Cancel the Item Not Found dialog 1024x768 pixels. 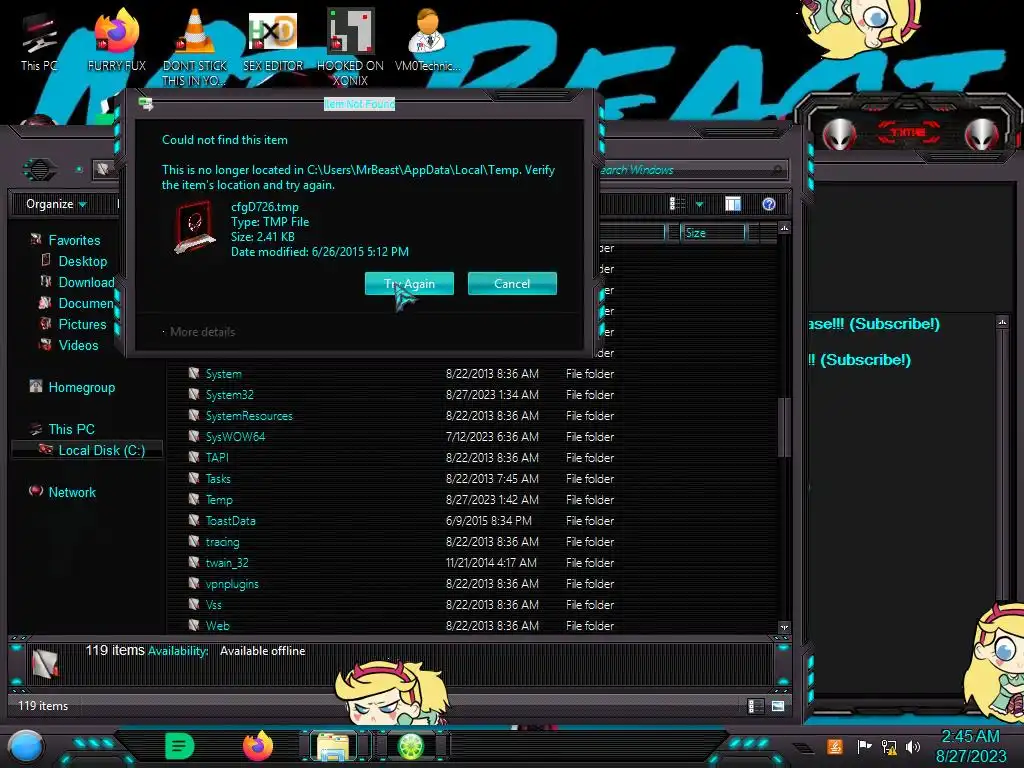tap(512, 283)
